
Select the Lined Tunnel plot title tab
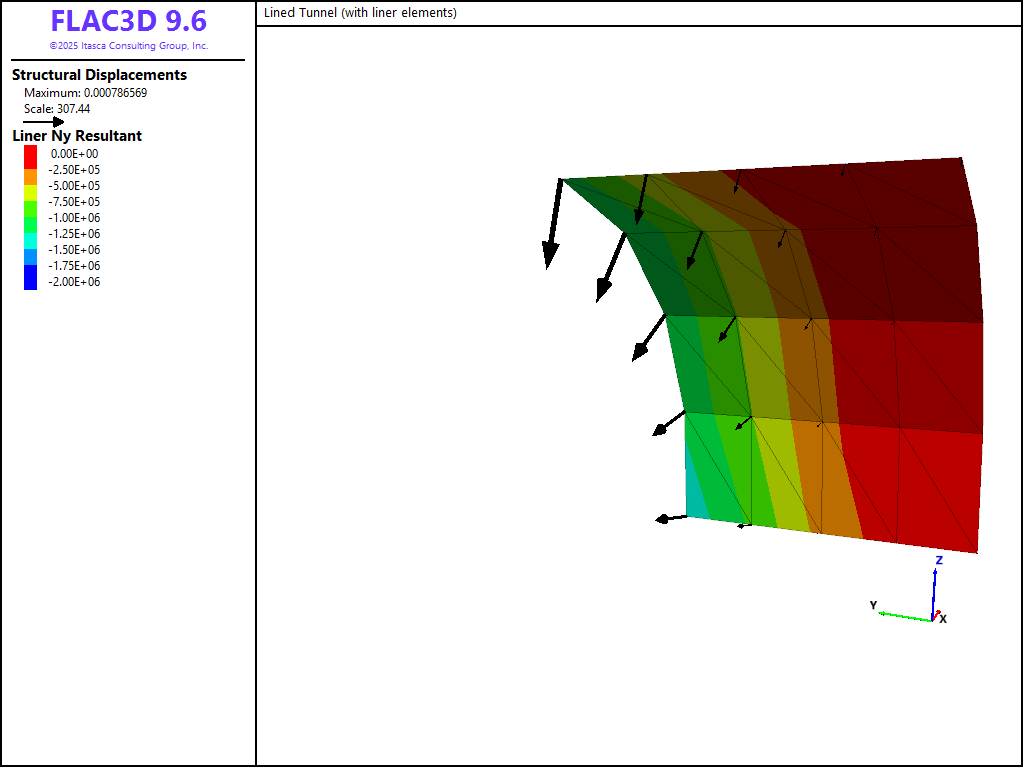(360, 13)
